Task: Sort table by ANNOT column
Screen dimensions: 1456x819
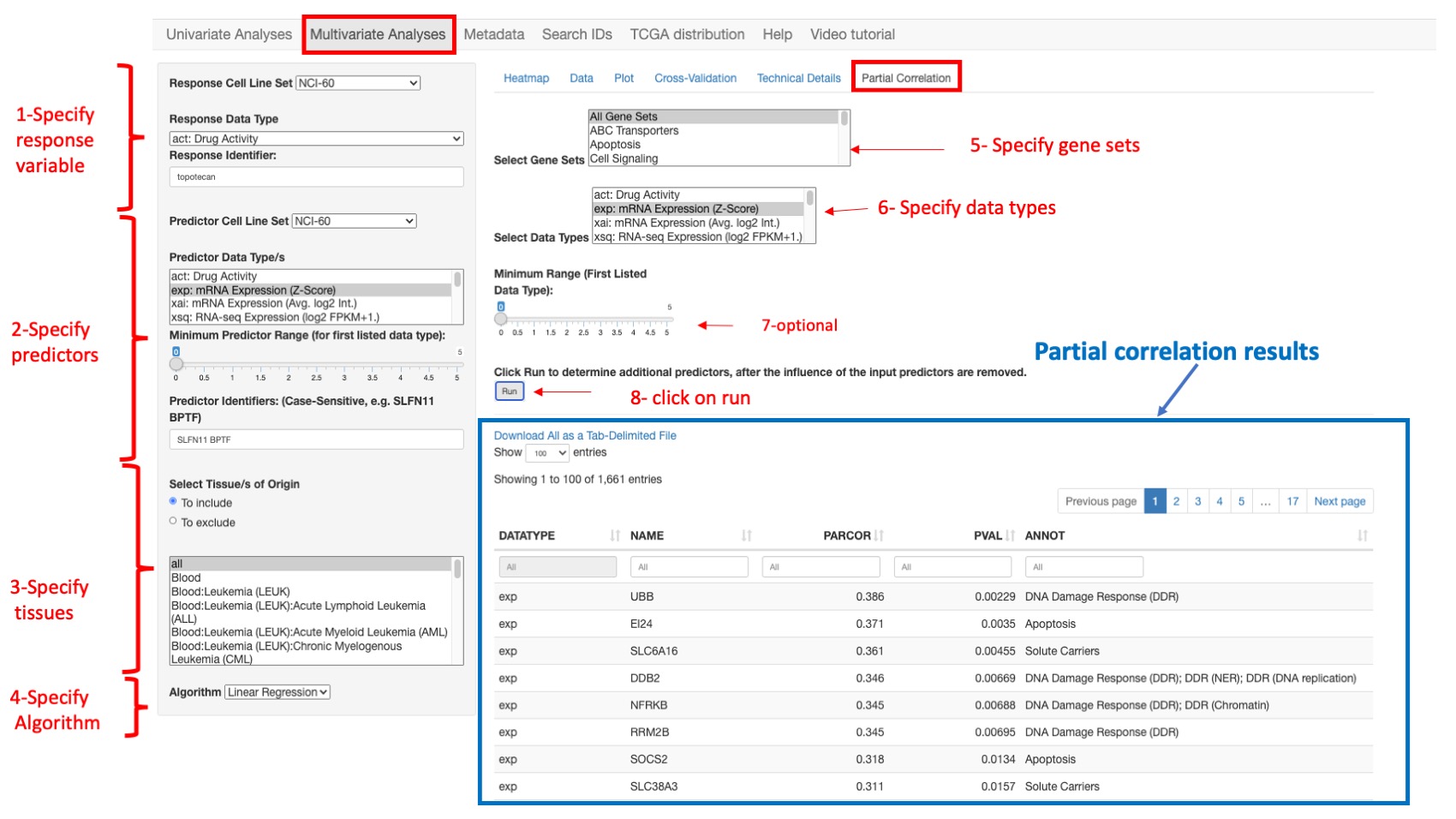Action: (1362, 535)
